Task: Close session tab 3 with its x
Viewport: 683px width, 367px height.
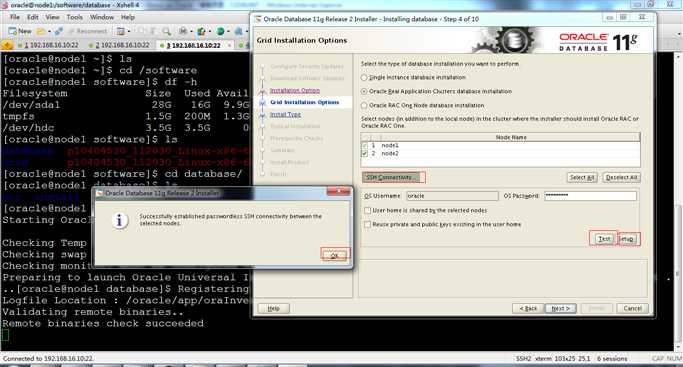Action: pos(230,46)
